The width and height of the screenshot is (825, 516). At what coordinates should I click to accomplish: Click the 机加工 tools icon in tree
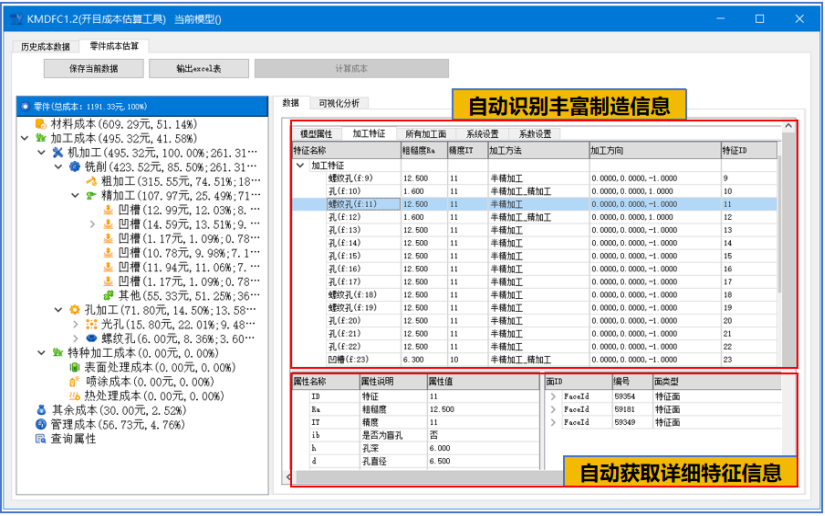57,153
